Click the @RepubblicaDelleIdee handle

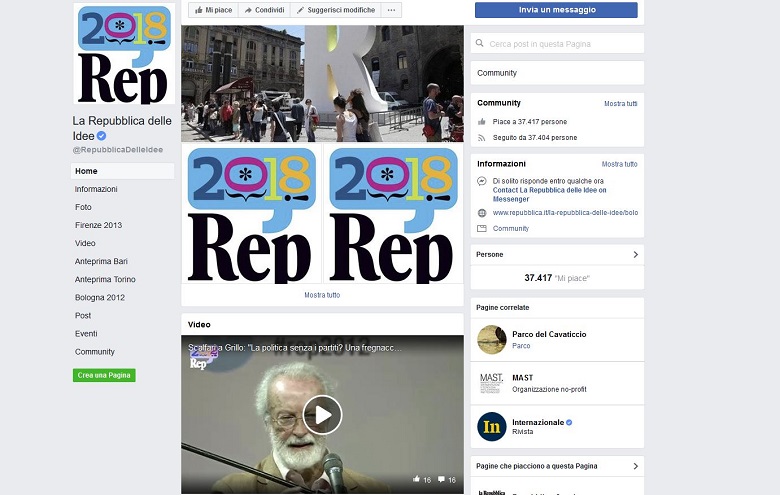pos(117,150)
